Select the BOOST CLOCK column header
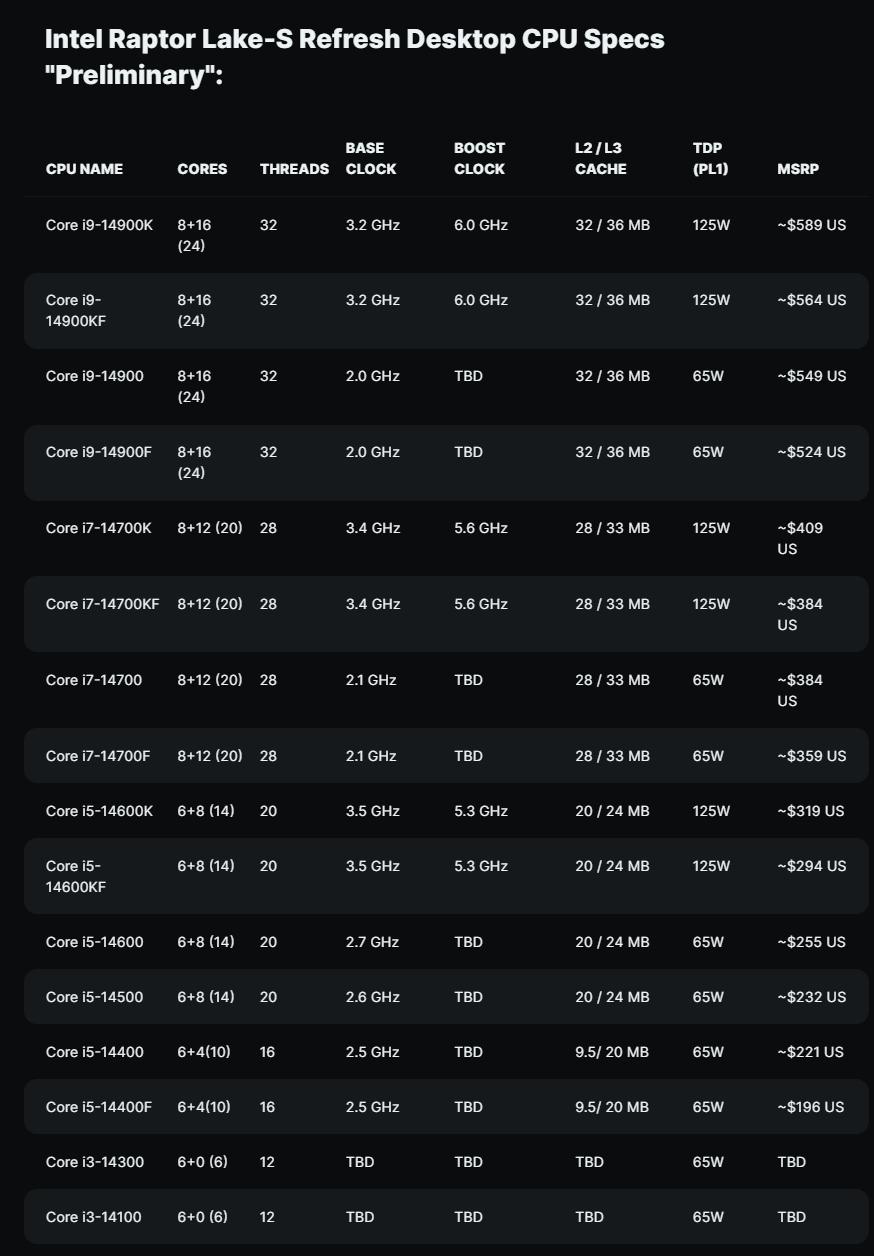The image size is (874, 1256). [x=479, y=158]
